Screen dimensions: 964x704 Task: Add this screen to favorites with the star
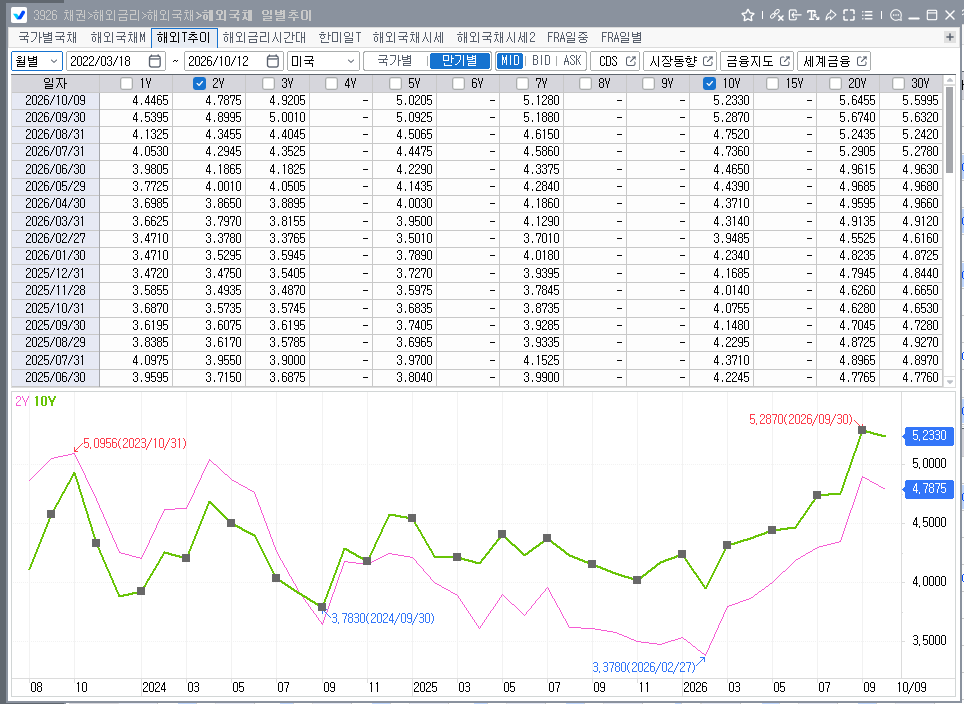748,15
